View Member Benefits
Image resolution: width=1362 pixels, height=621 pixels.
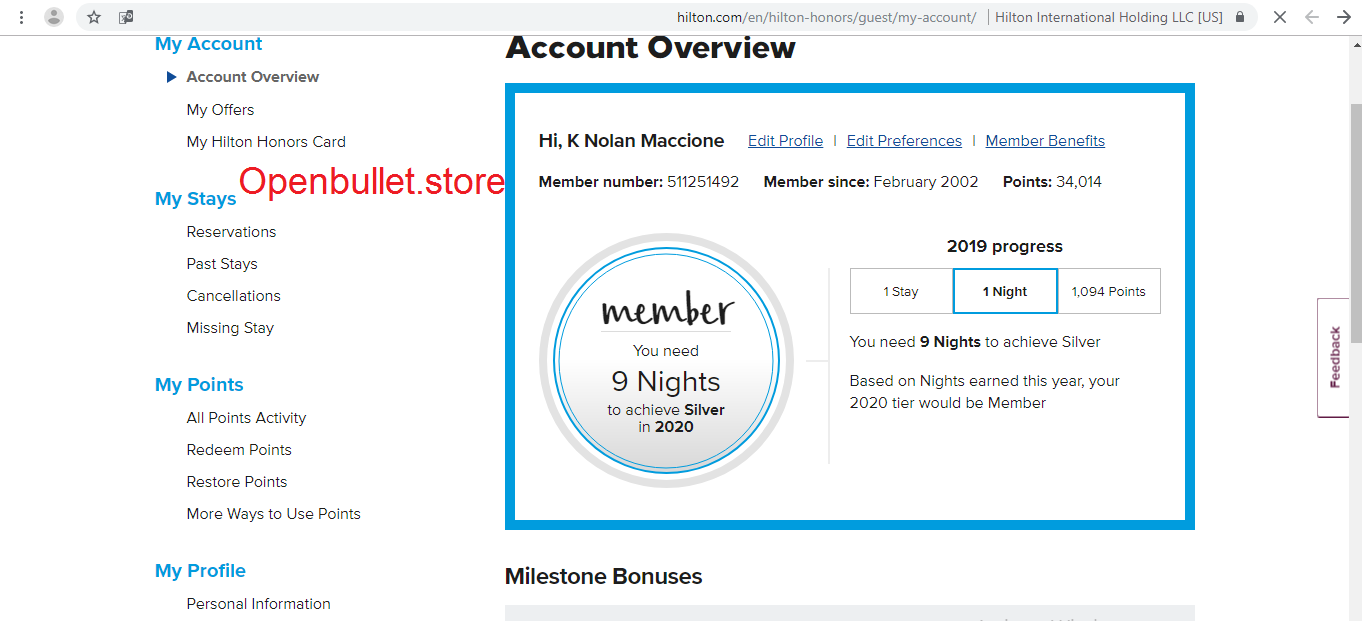click(x=1045, y=140)
